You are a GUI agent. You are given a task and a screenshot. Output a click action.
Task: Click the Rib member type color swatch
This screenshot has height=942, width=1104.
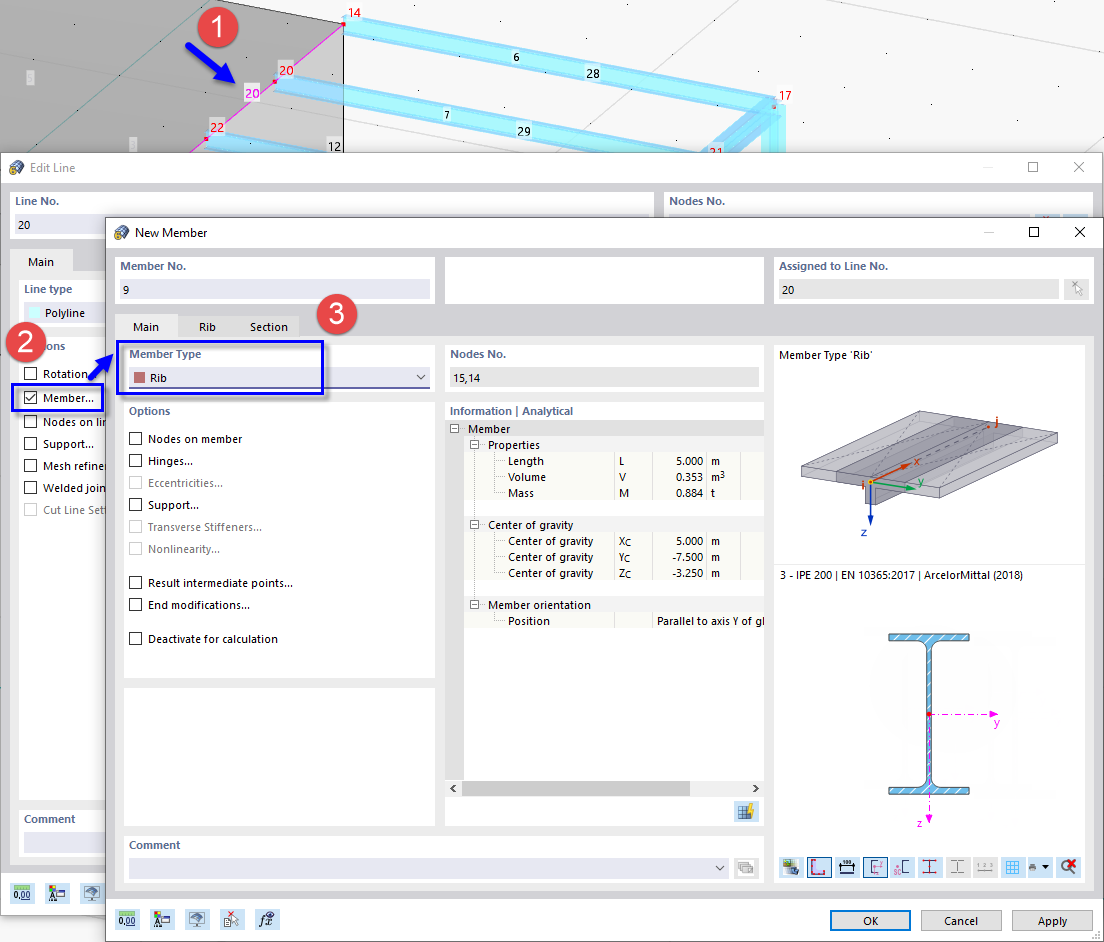pyautogui.click(x=139, y=377)
